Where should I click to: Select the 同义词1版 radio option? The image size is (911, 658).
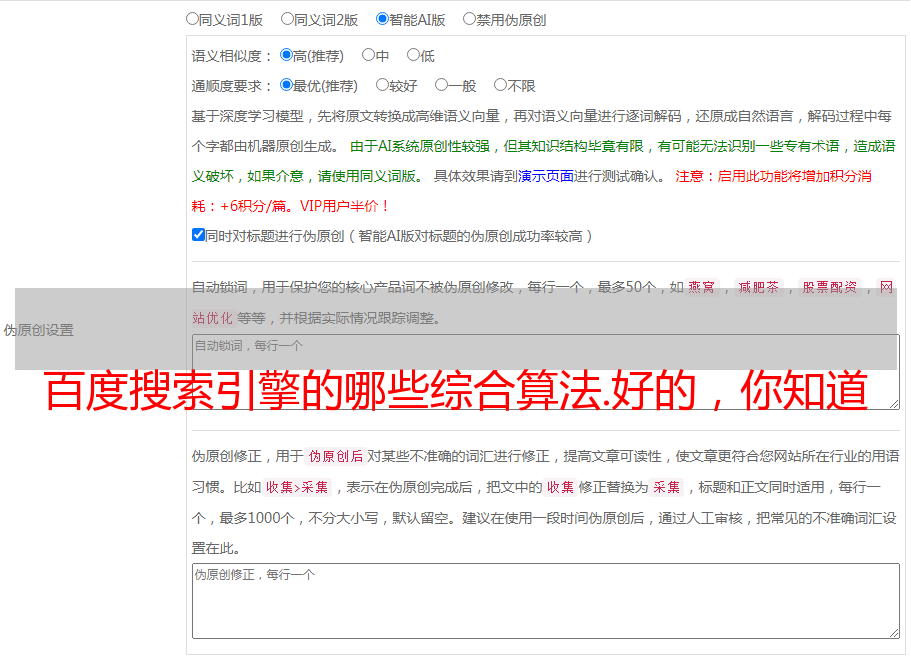tap(192, 19)
